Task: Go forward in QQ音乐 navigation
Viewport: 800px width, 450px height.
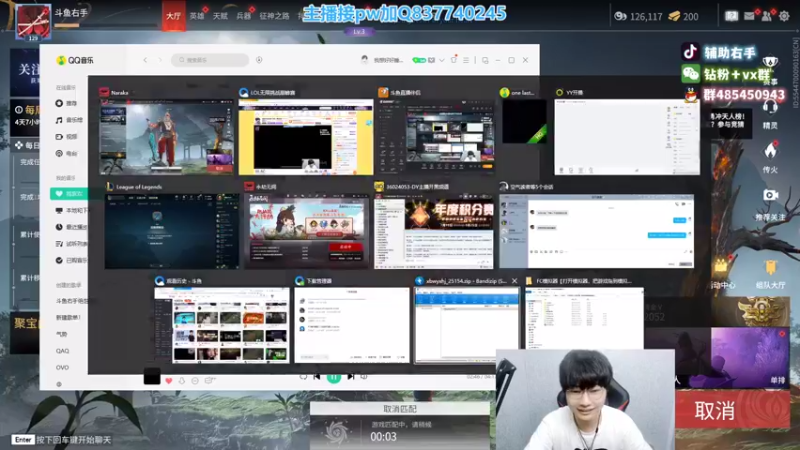Action: click(x=160, y=60)
